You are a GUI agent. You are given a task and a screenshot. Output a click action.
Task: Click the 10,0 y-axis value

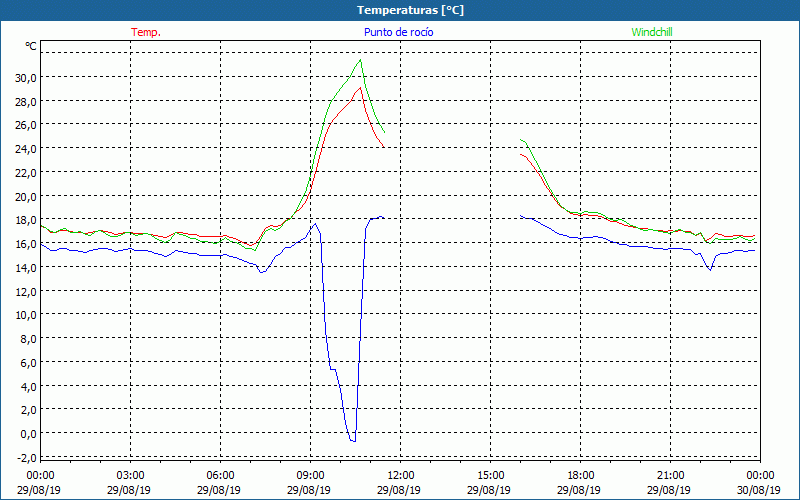27,315
